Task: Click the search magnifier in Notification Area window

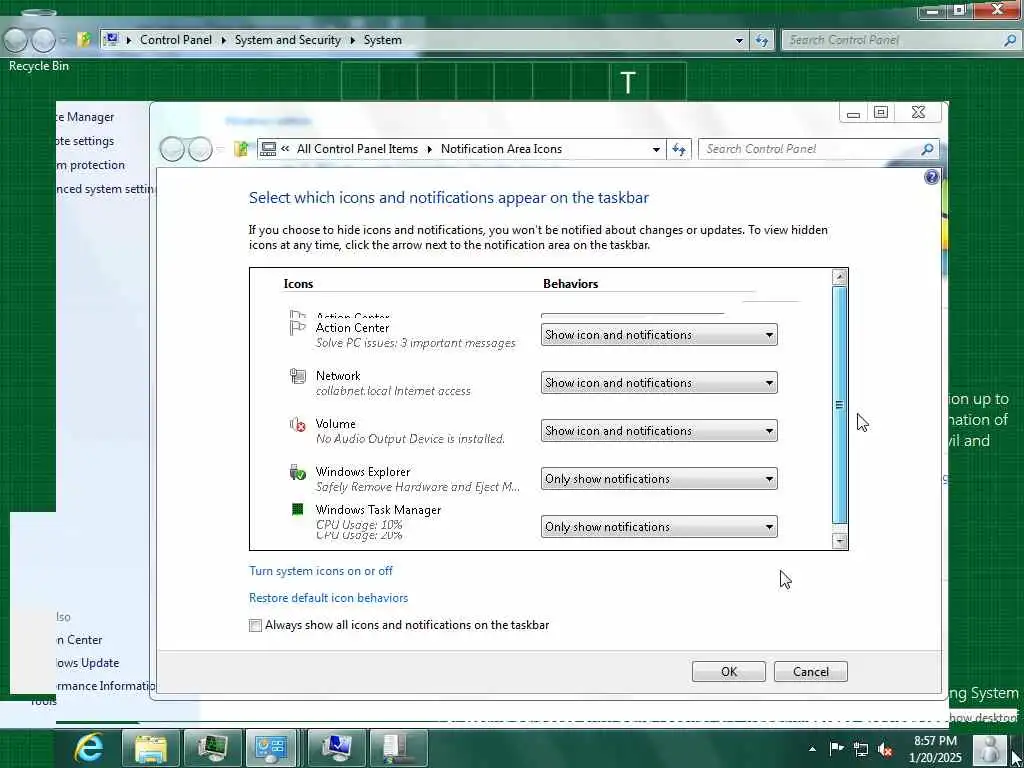Action: pos(927,150)
